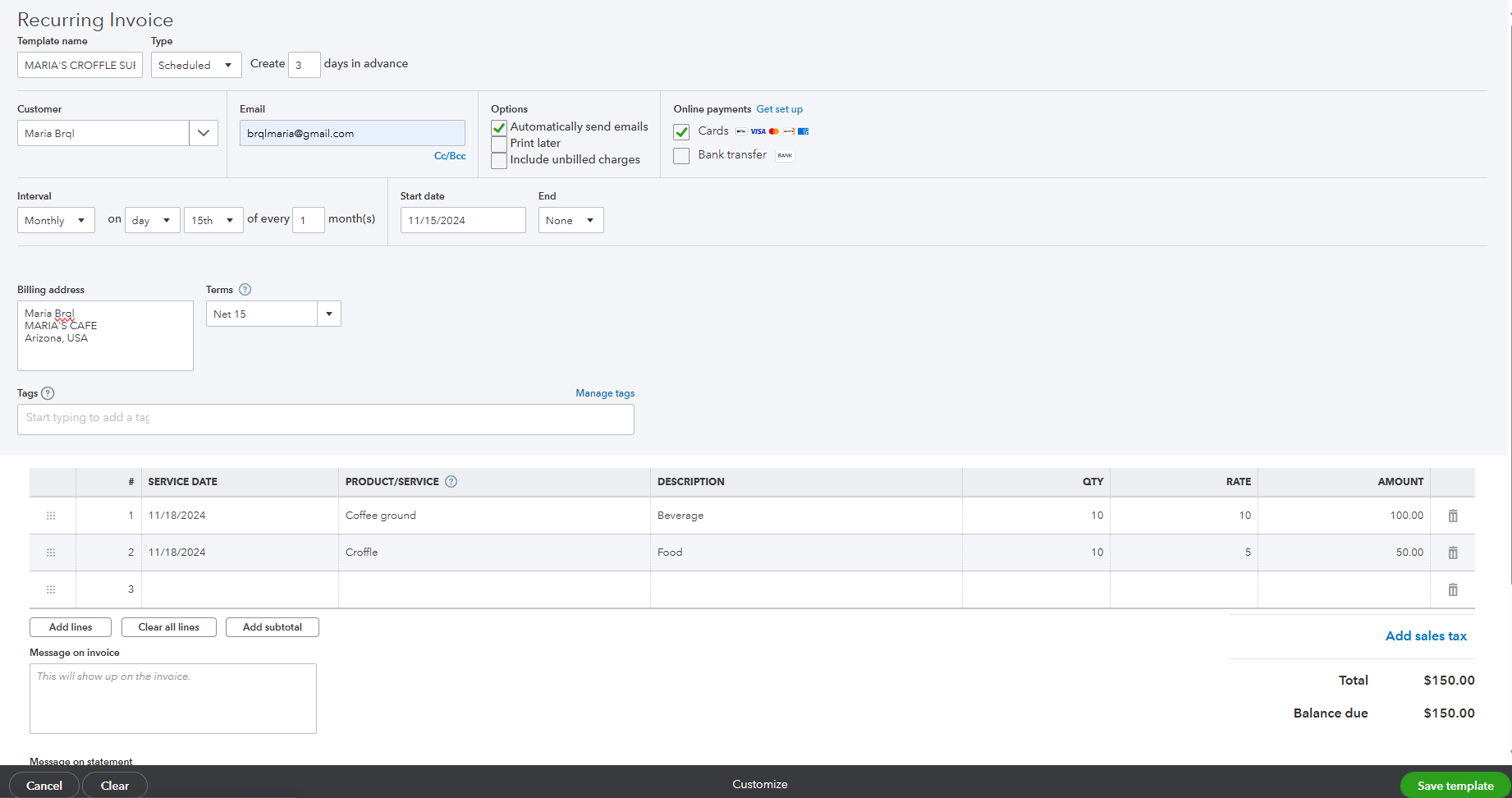Open Customize in the footer bar
1512x798 pixels.
point(760,784)
